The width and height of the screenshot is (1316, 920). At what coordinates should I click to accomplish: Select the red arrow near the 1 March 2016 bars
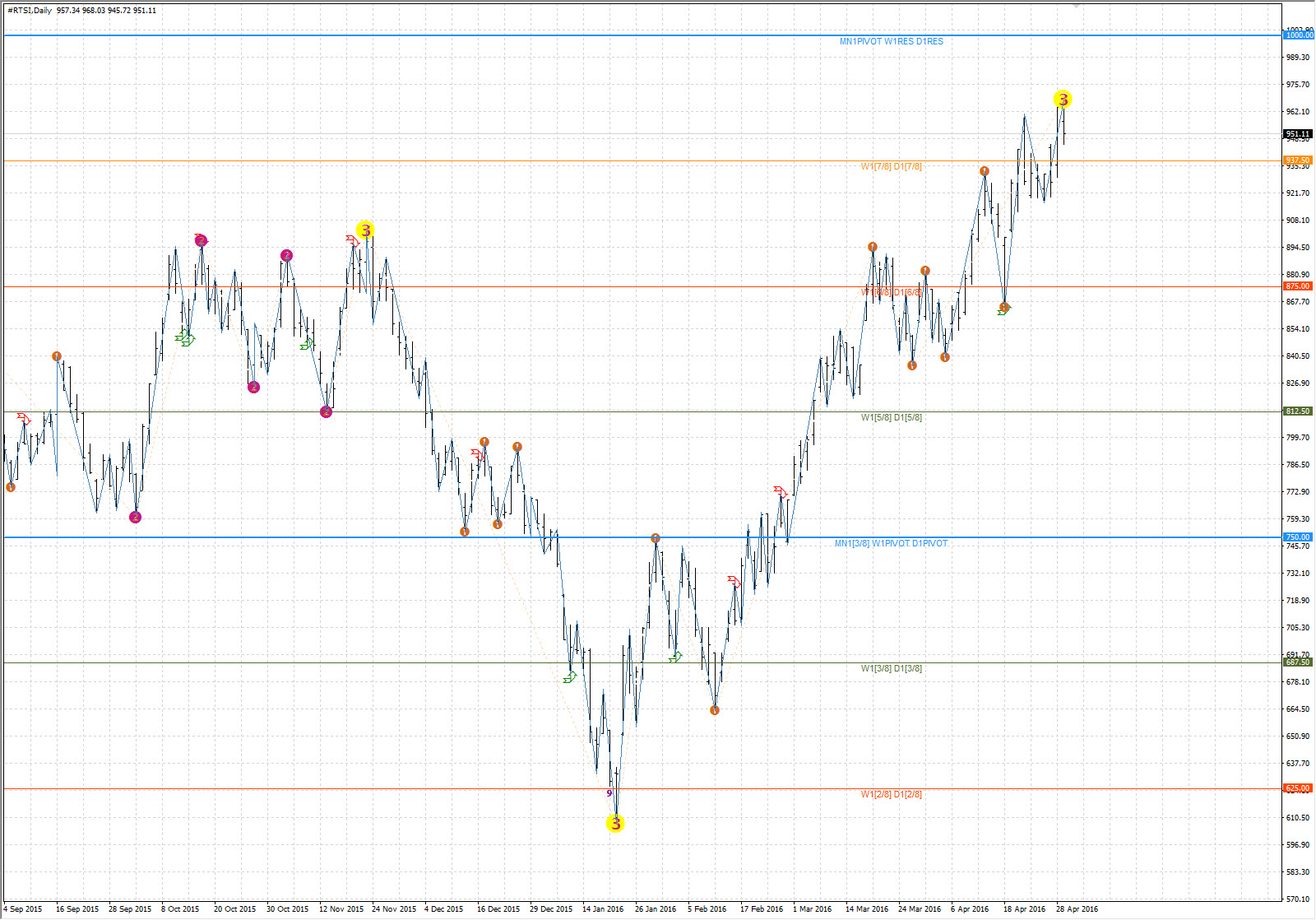(x=781, y=492)
